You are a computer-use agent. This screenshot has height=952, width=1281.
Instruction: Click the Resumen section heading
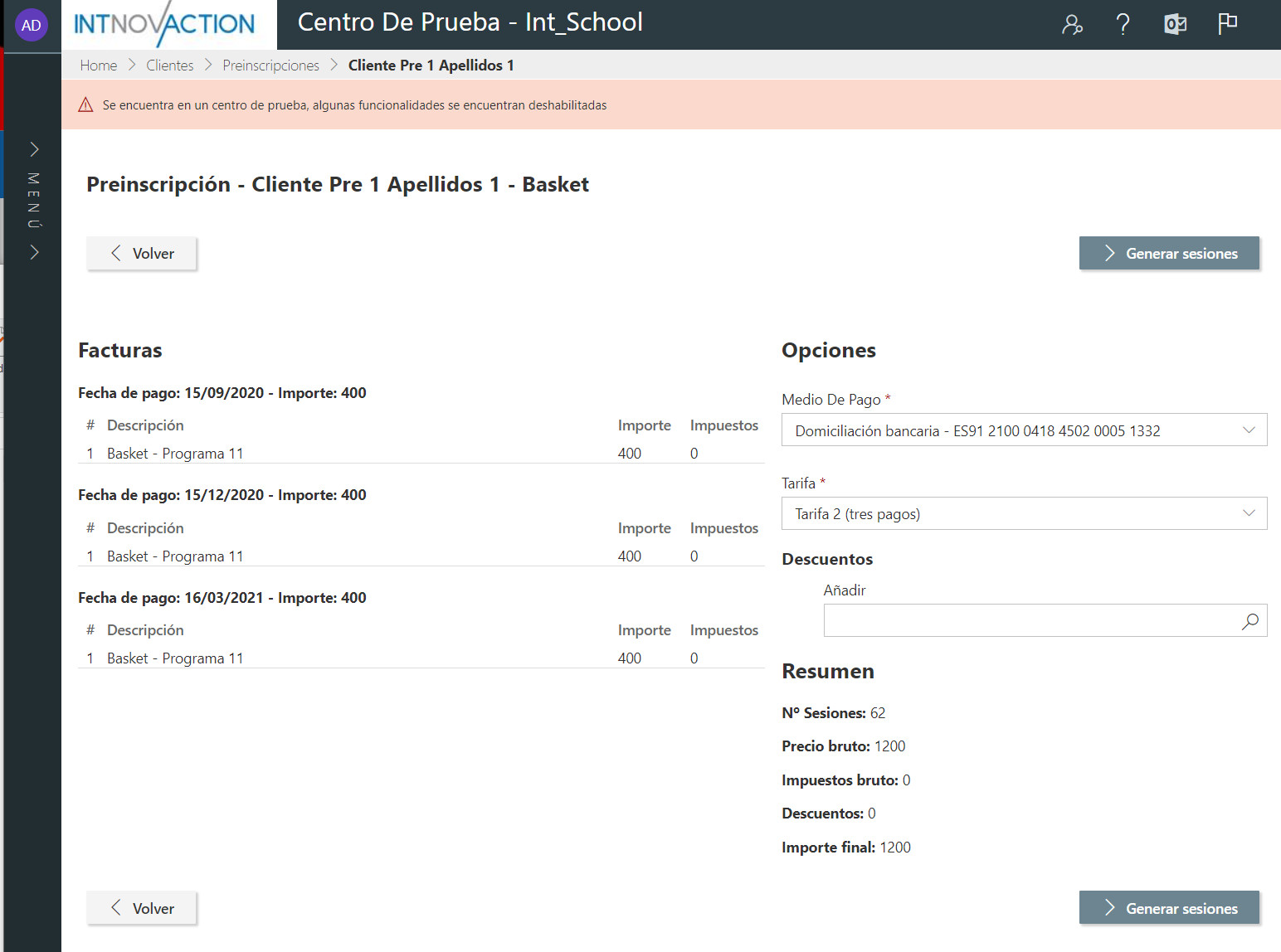828,672
